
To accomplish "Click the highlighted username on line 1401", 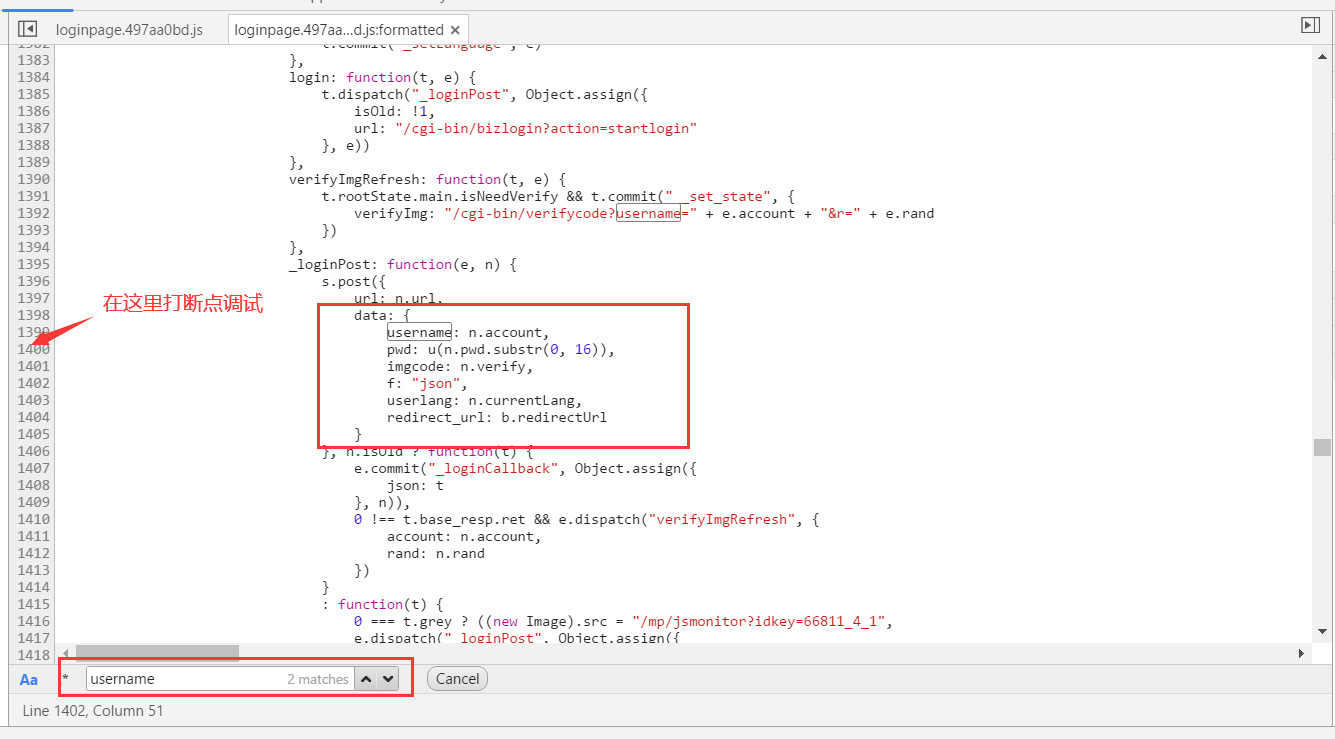I will click(x=420, y=332).
